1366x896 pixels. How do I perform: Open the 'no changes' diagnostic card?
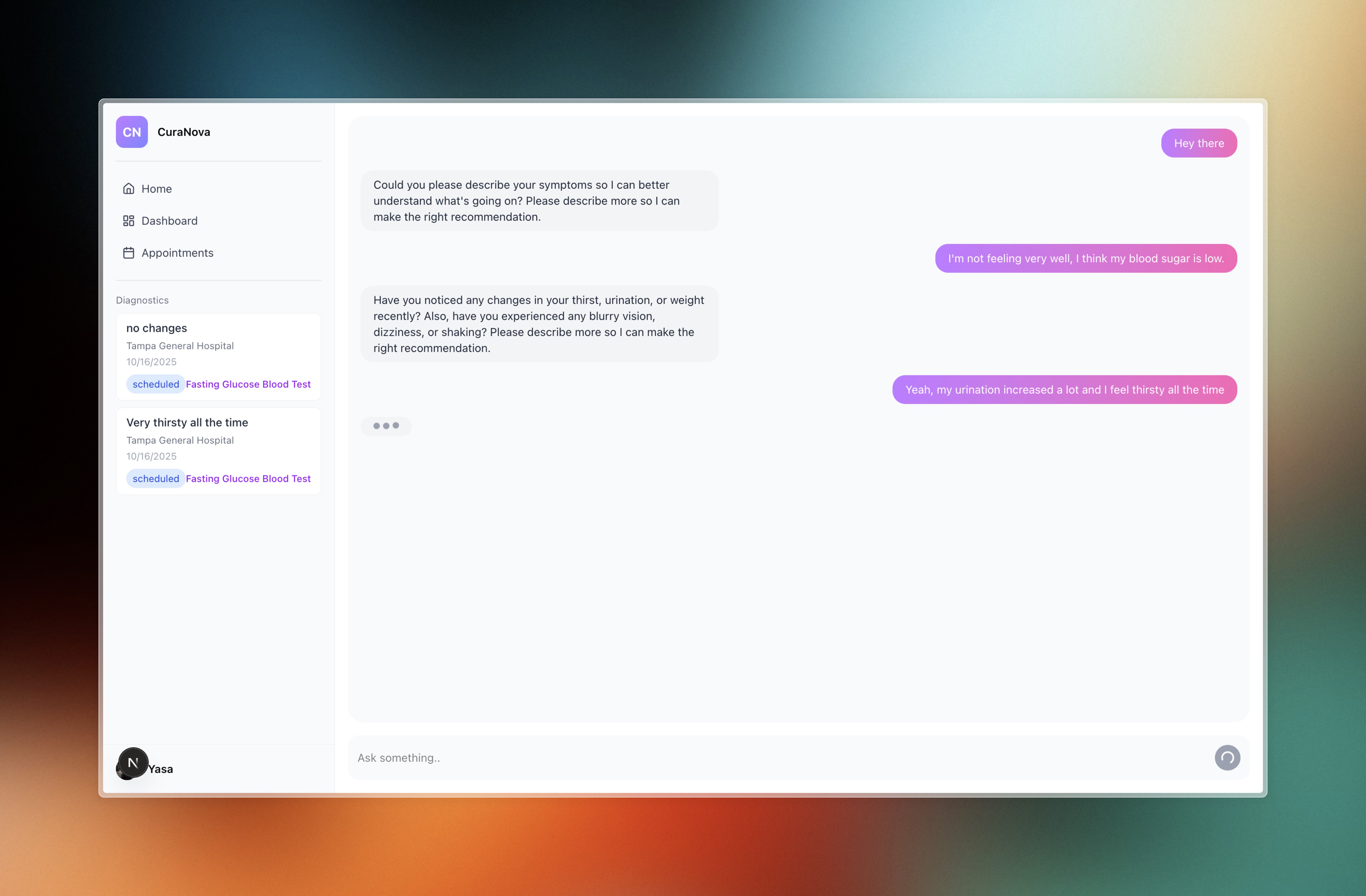(218, 344)
